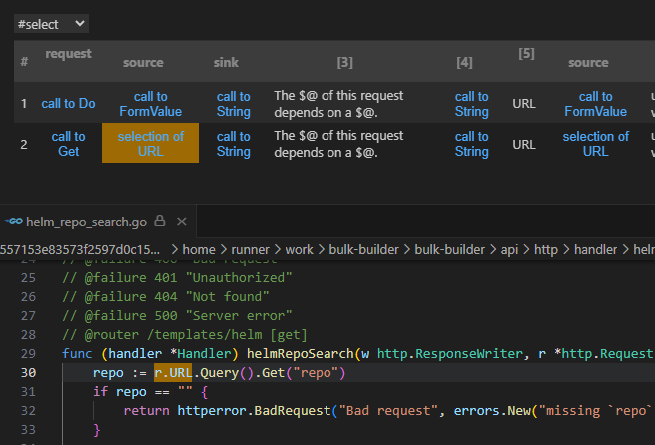
Task: Sort by the '[4]' column header
Action: click(464, 63)
